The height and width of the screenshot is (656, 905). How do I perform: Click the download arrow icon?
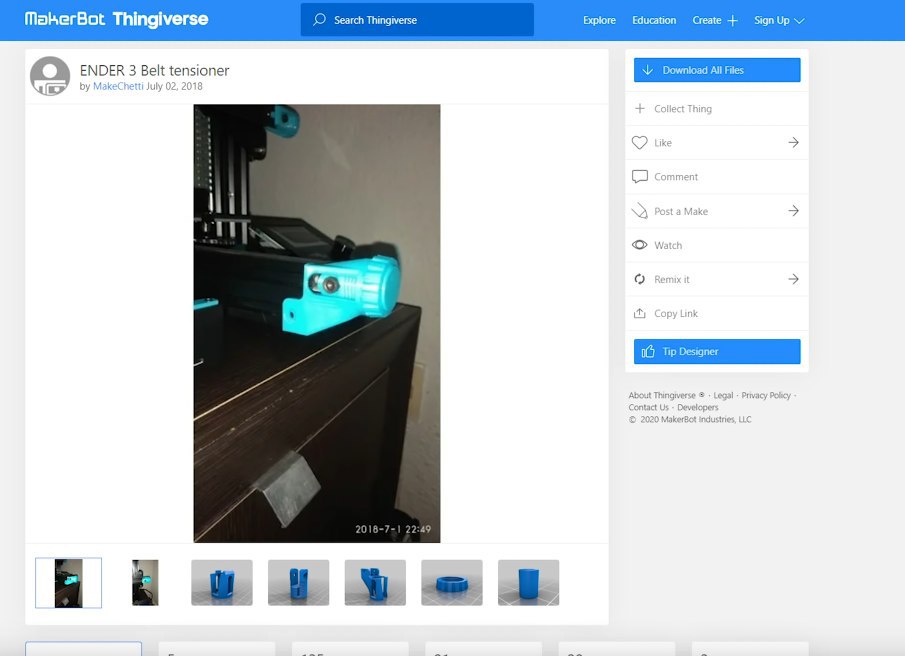[648, 70]
